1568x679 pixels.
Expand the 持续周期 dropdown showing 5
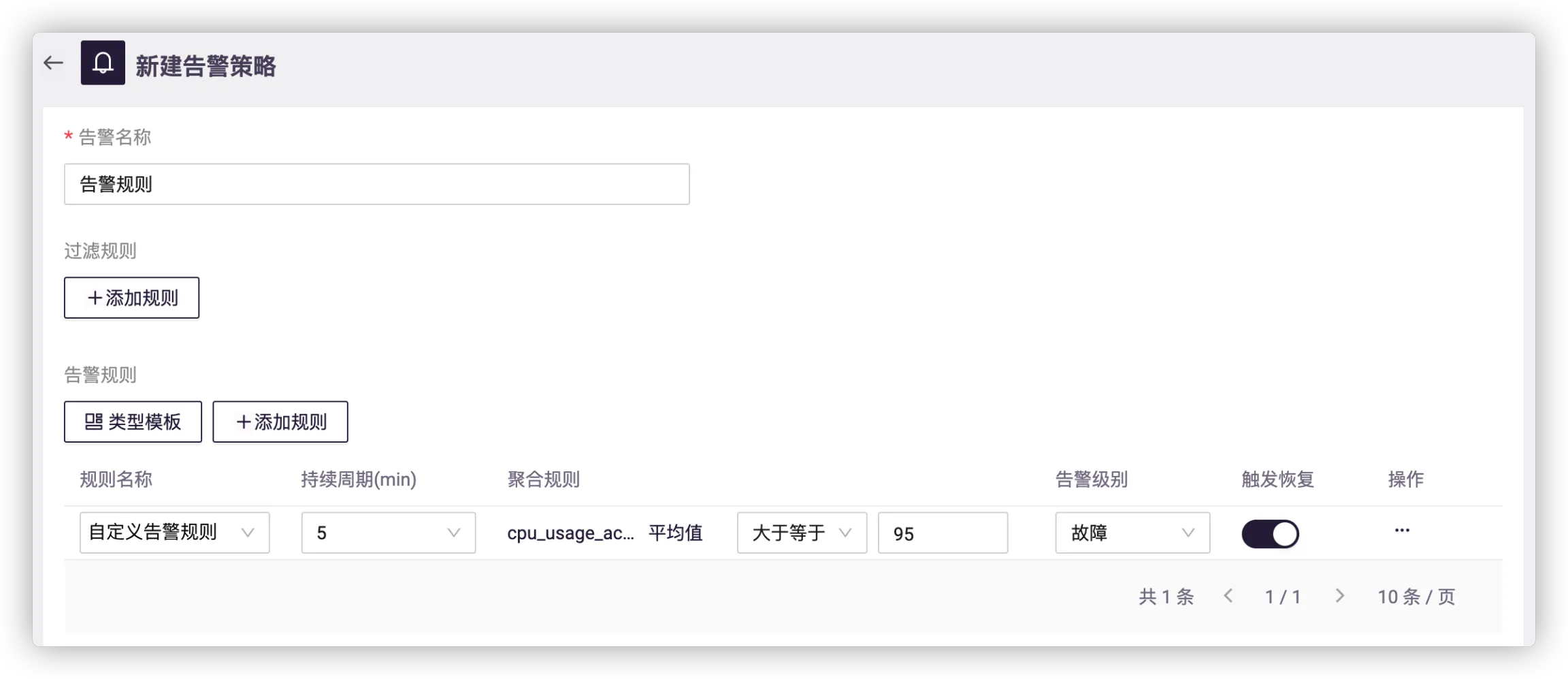pos(388,533)
